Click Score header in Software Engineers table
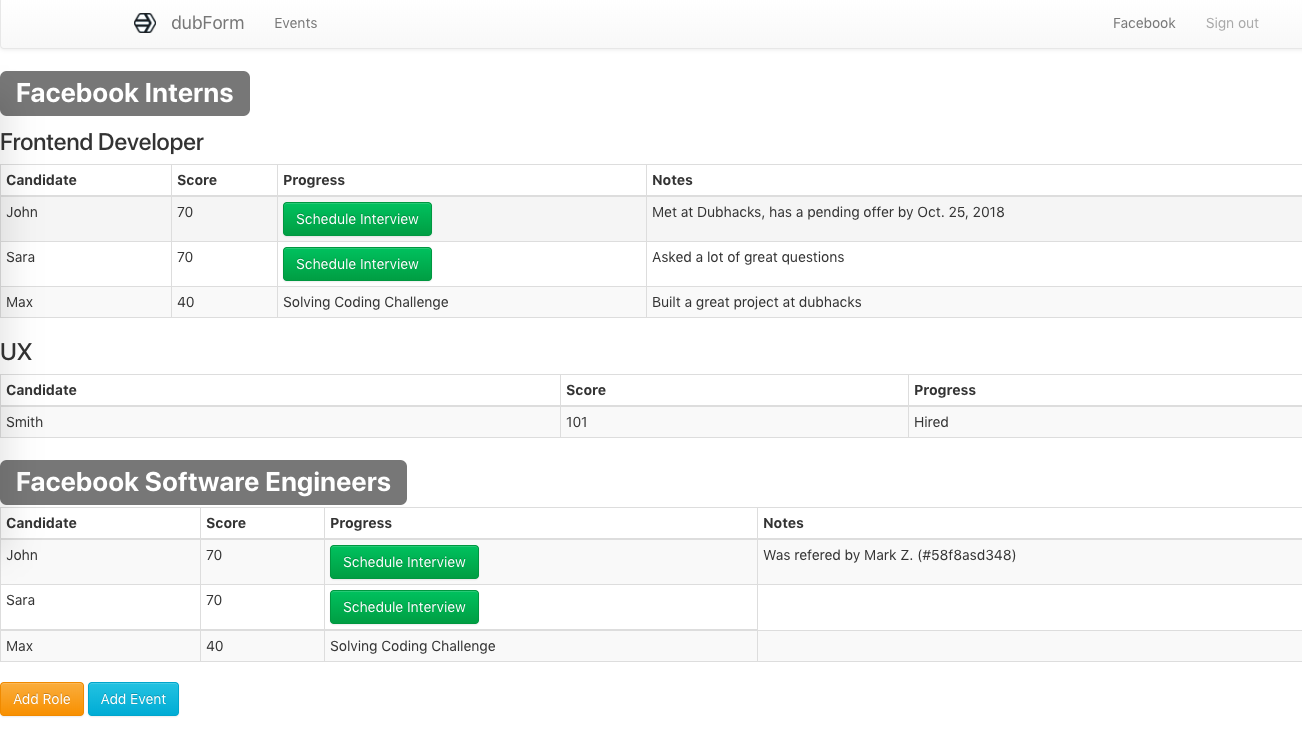This screenshot has height=733, width=1302. pos(226,523)
